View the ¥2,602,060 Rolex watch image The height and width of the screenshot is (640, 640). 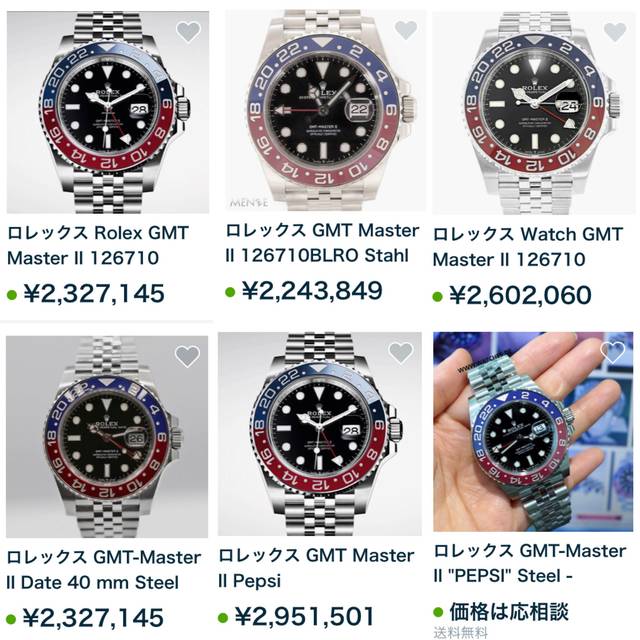(x=534, y=113)
